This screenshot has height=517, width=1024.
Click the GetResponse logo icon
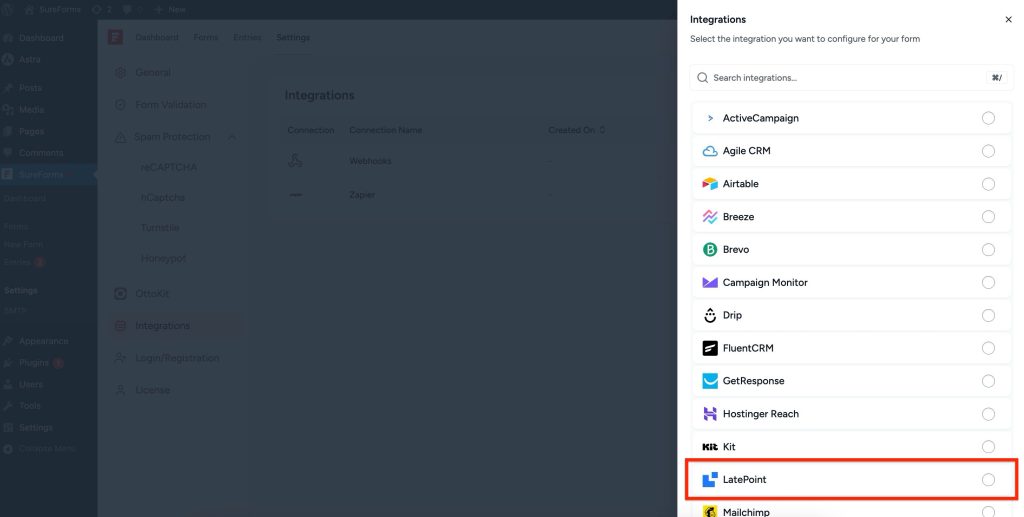(710, 381)
